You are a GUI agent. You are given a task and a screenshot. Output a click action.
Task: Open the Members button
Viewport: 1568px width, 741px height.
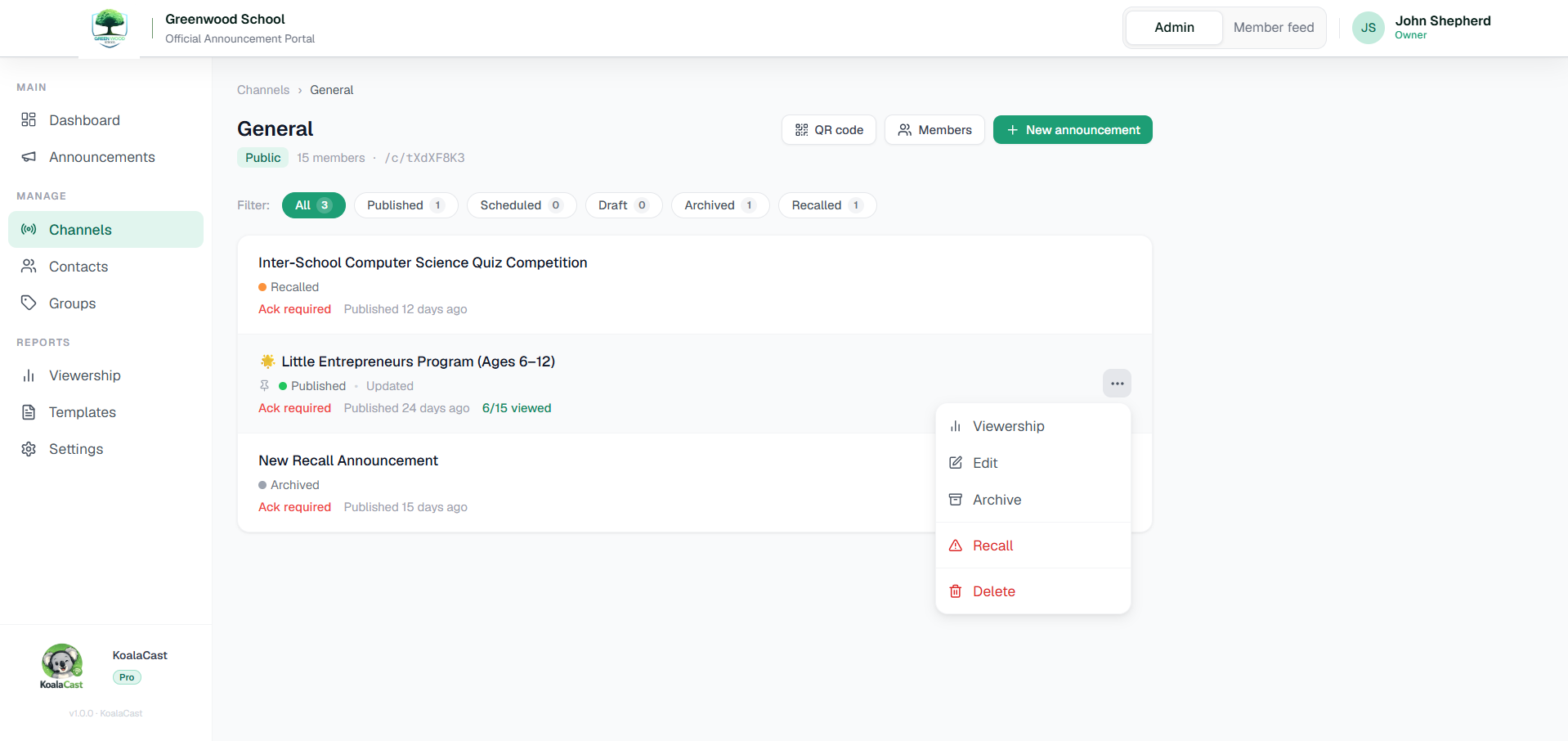click(934, 130)
